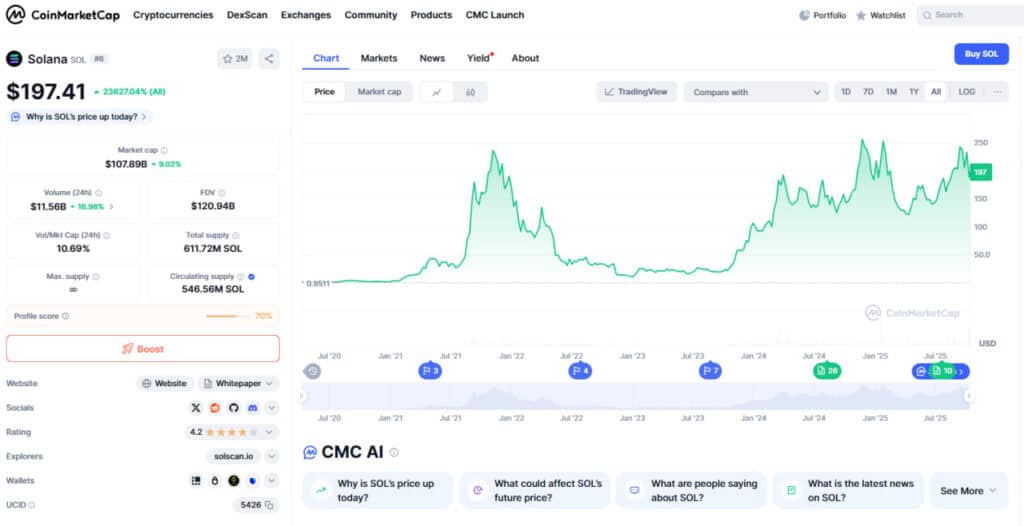This screenshot has height=526, width=1024.
Task: Click the share icon next to Solana
Action: pyautogui.click(x=269, y=59)
